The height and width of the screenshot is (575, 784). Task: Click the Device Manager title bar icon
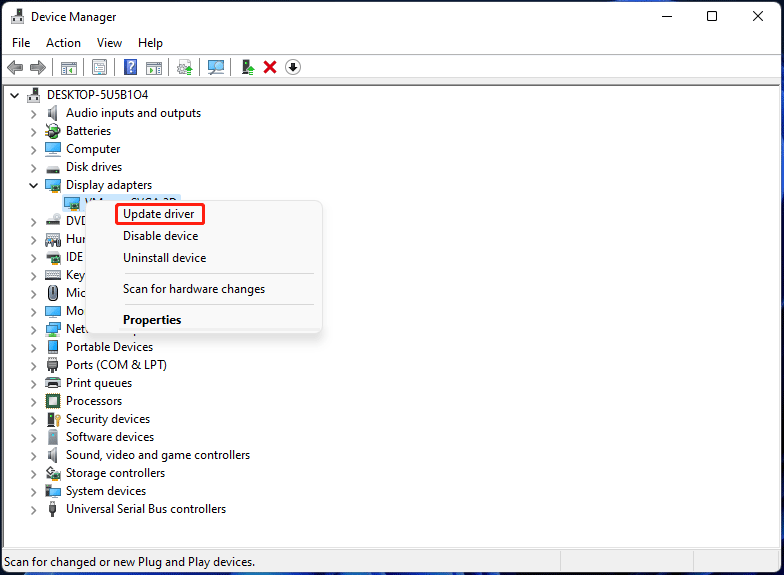pyautogui.click(x=18, y=16)
